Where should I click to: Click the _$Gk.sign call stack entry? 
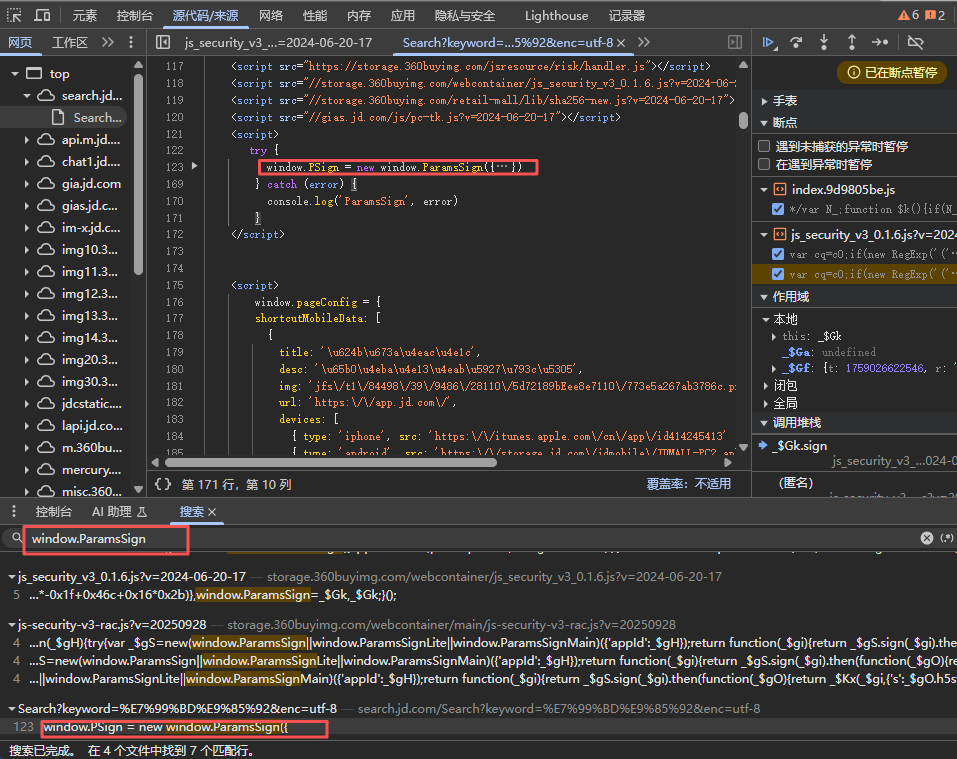(799, 445)
